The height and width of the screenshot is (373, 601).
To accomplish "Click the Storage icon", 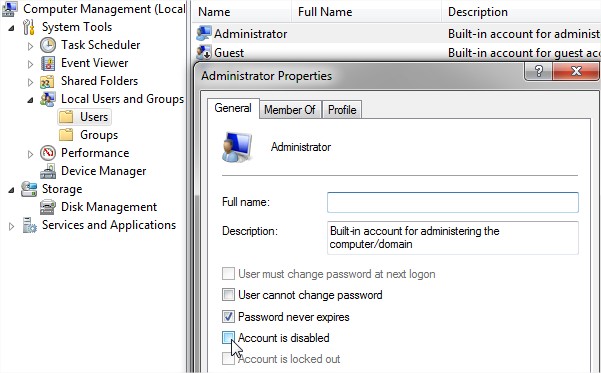I will 29,189.
